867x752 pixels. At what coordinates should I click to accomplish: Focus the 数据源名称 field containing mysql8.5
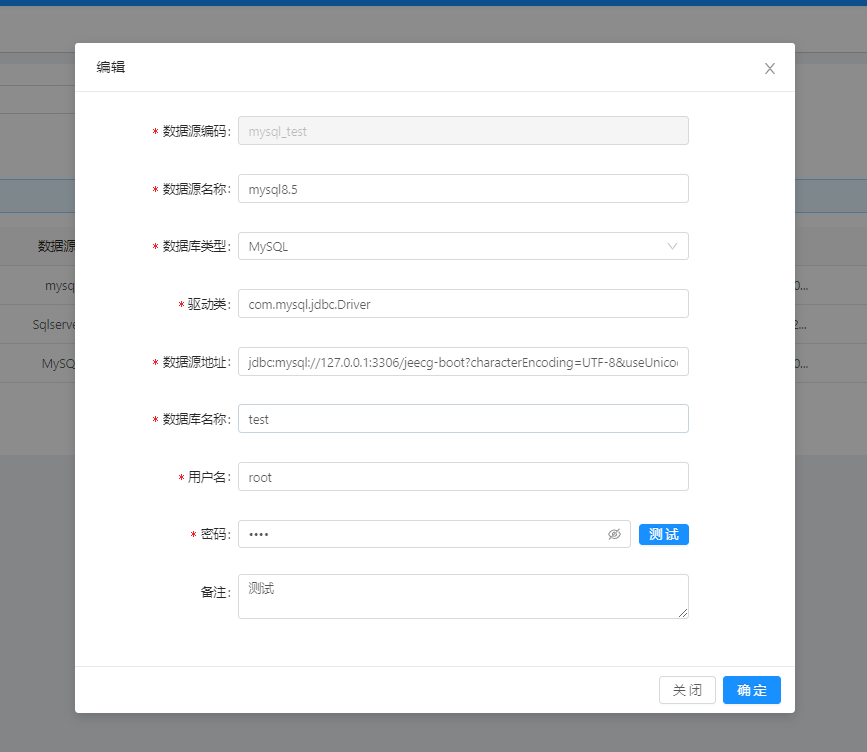click(462, 189)
